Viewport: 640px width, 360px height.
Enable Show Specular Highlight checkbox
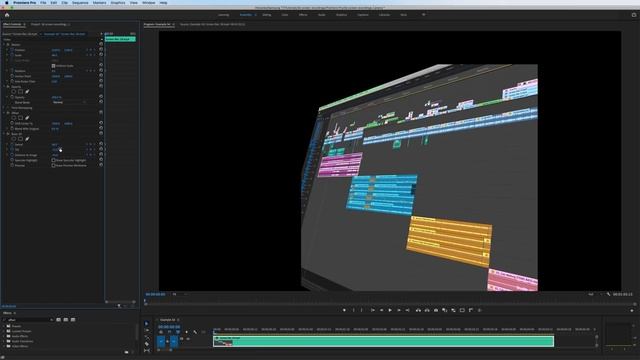coord(53,160)
